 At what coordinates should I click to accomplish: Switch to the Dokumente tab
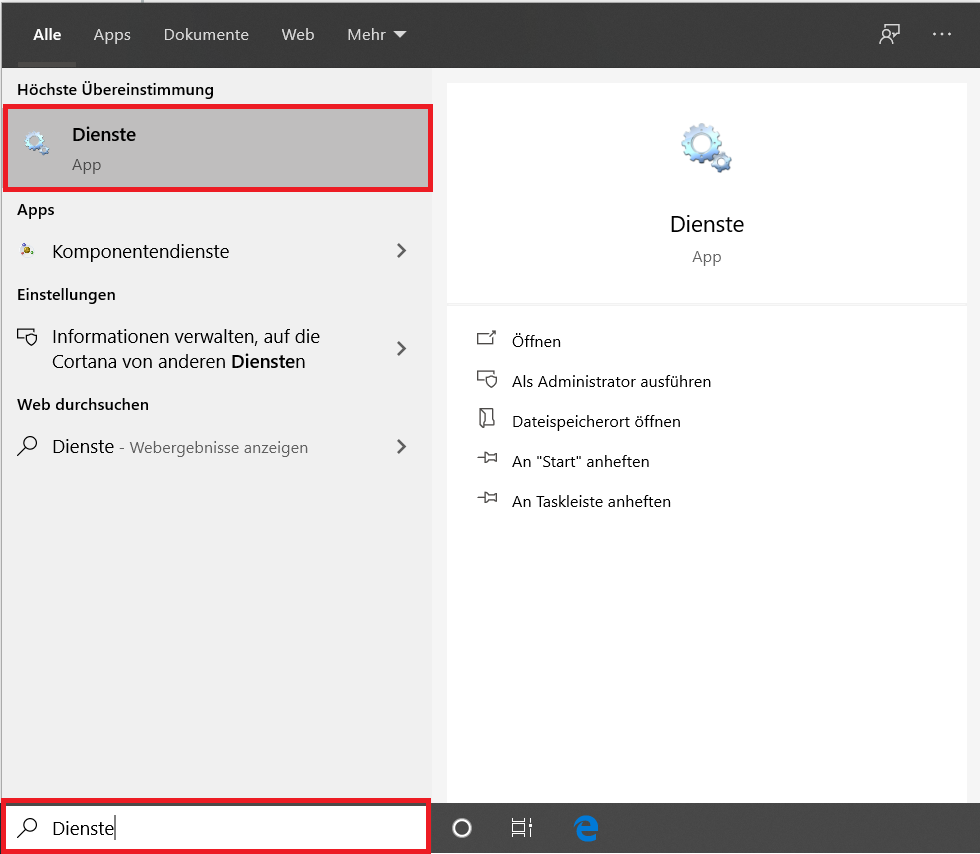pos(206,34)
